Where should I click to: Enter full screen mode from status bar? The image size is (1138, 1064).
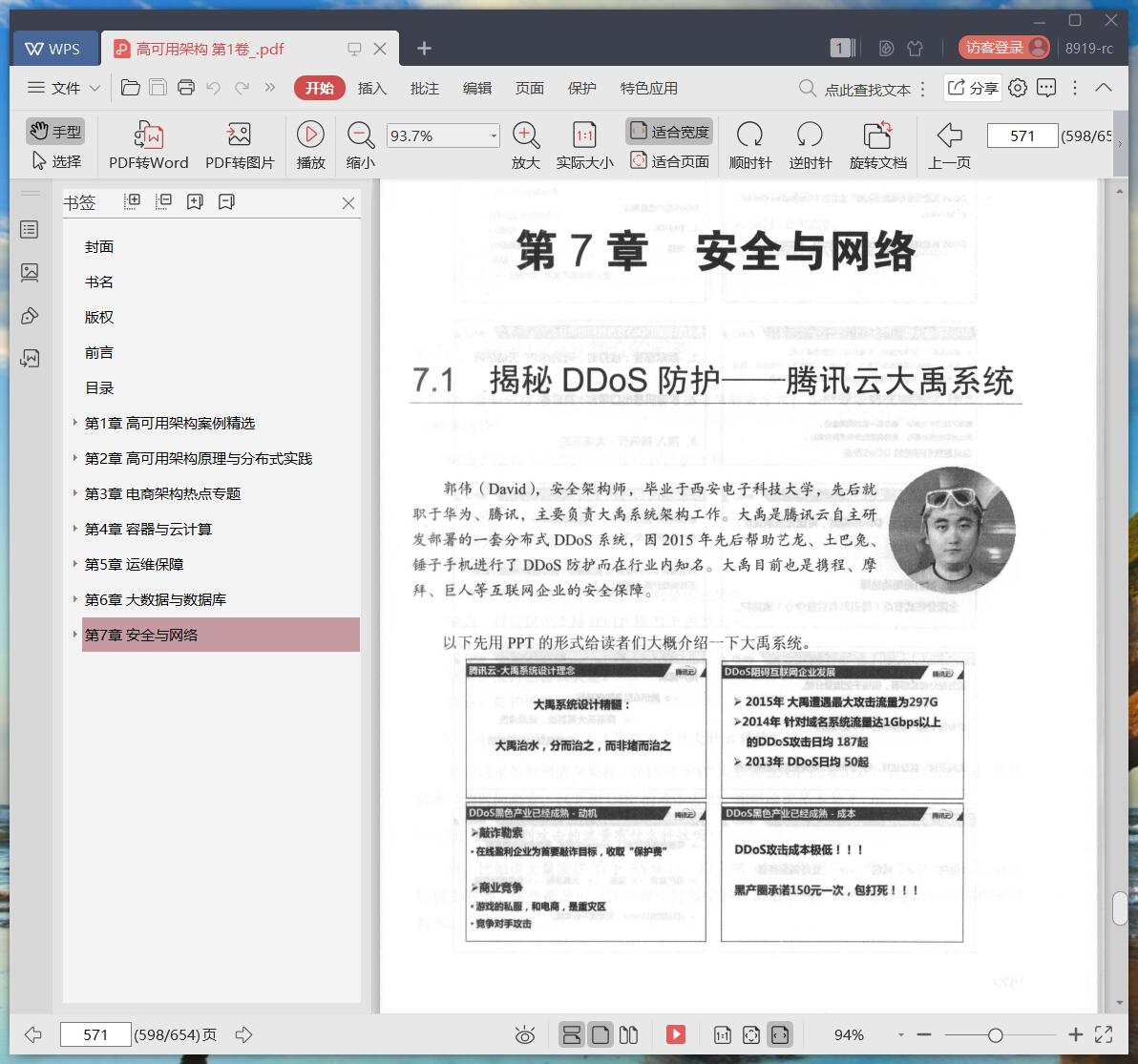coord(1104,1034)
